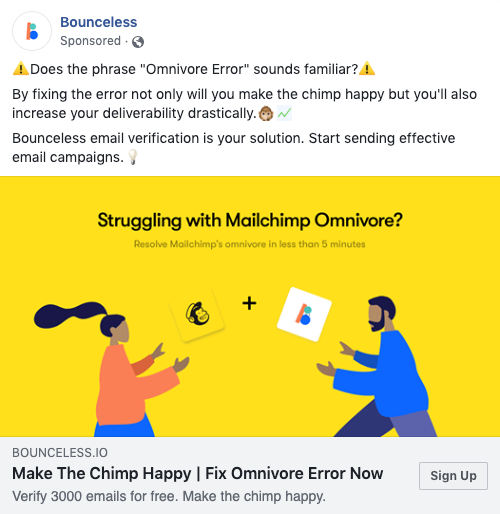This screenshot has width=500, height=514.
Task: Click the light bulb emoji
Action: [x=133, y=157]
